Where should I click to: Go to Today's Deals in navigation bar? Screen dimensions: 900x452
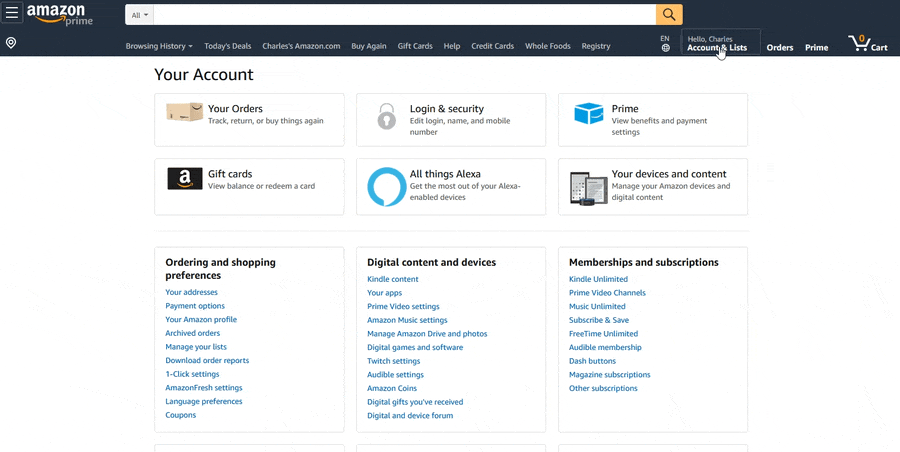[227, 46]
